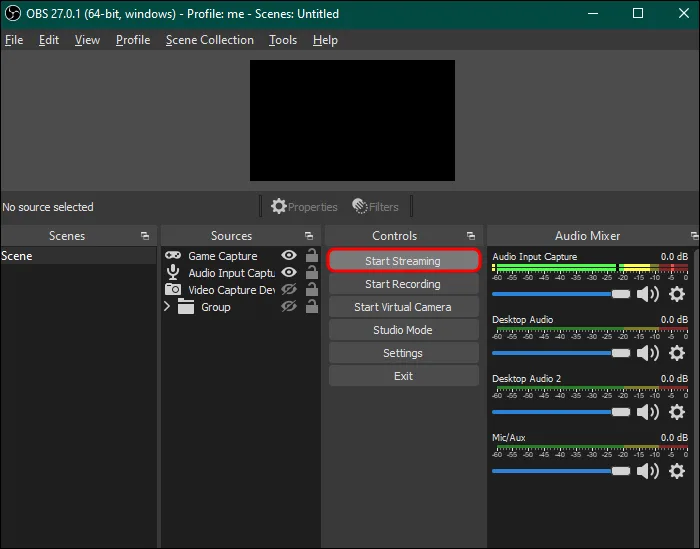The height and width of the screenshot is (549, 700).
Task: Click the OBS logo in title bar
Action: 12,13
